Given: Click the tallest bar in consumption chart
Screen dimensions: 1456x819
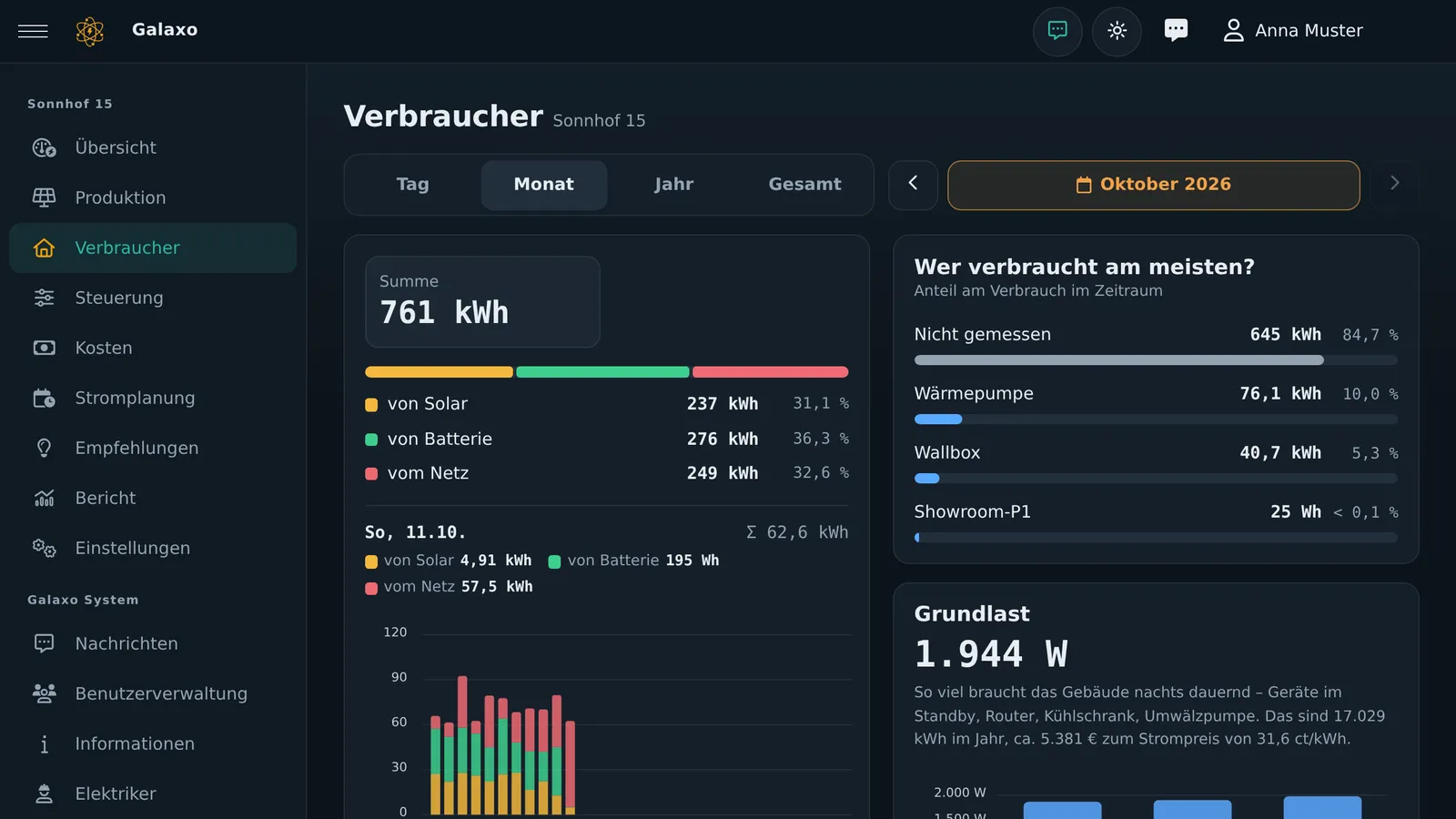Looking at the screenshot, I should click(x=462, y=745).
